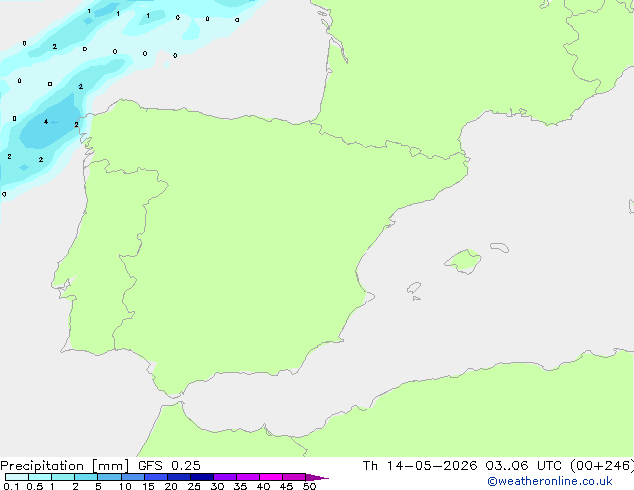This screenshot has width=634, height=490.
Task: Select the 5 to 10 mm legend swatch
Action: [110, 477]
